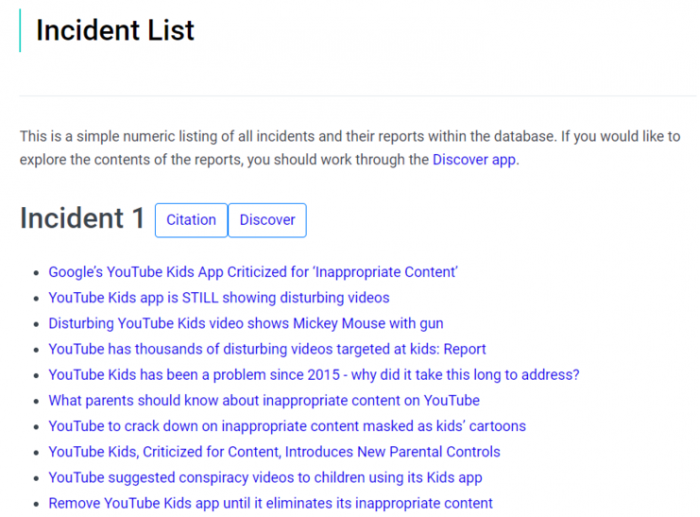Viewport: 700px width, 517px height.
Task: Open the 'Remove YouTube Kids app' report link
Action: pyautogui.click(x=270, y=503)
